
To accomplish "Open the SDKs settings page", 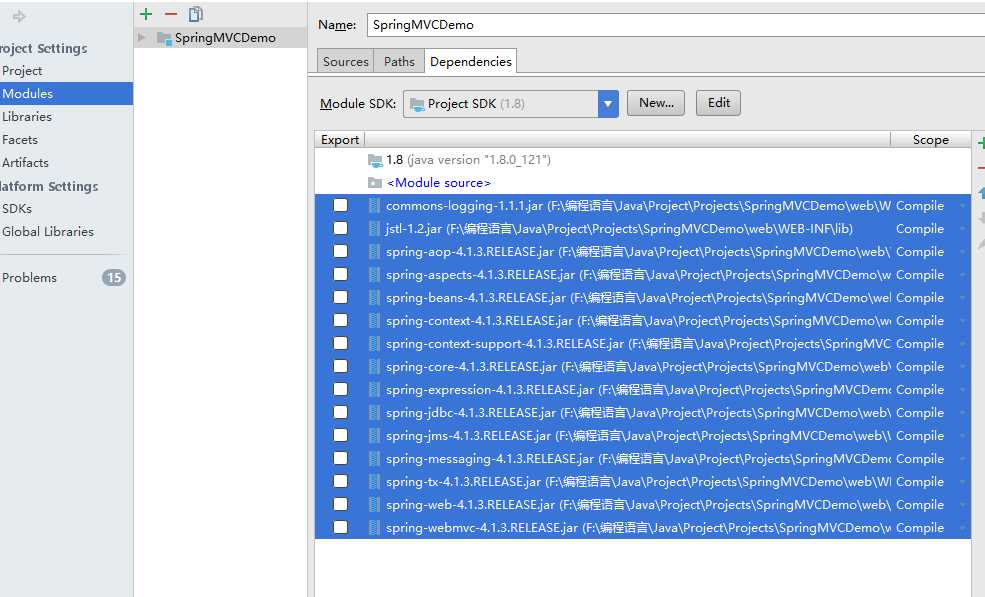I will 17,209.
